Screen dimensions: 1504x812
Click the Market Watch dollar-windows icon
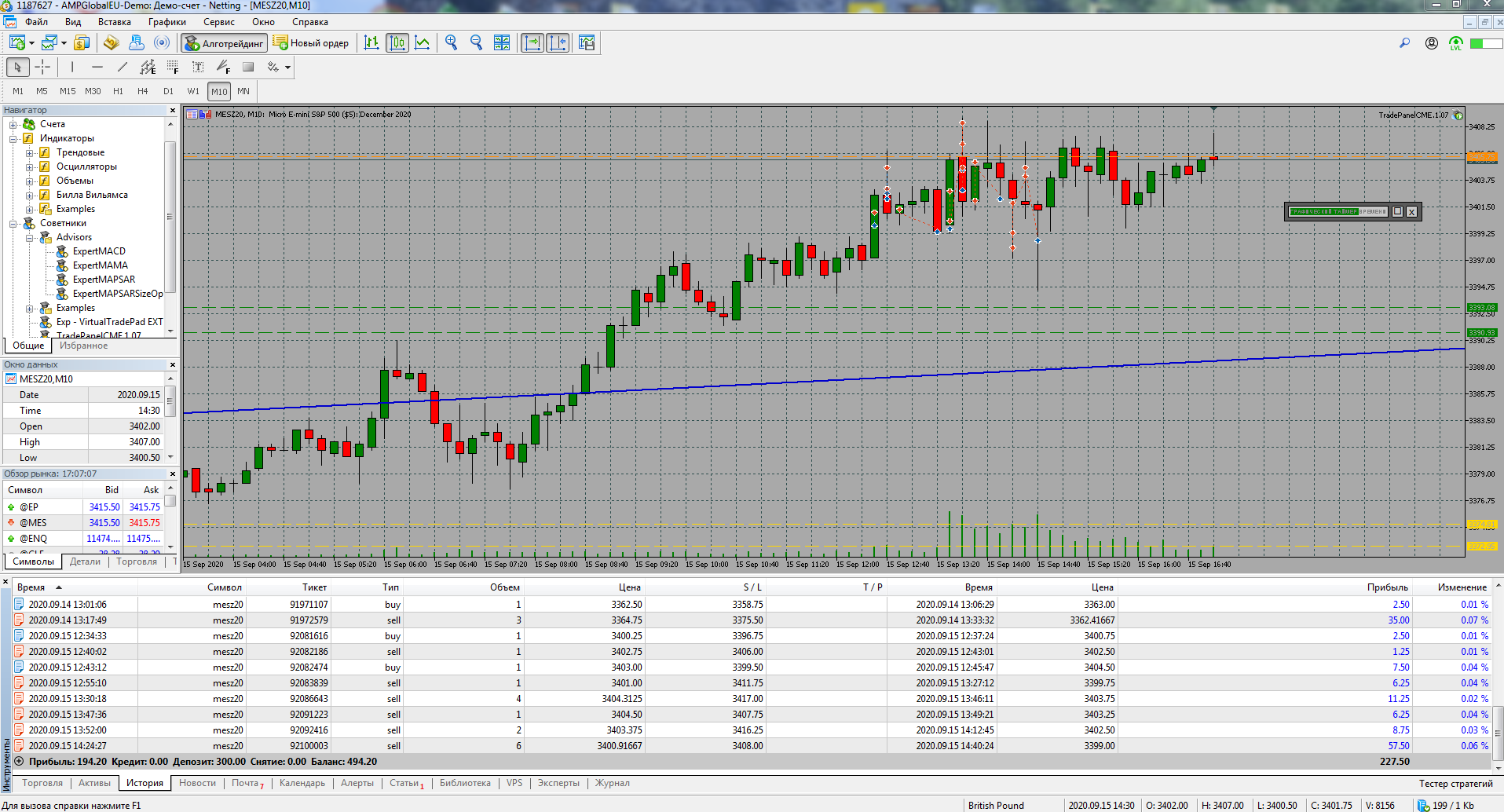coord(82,42)
